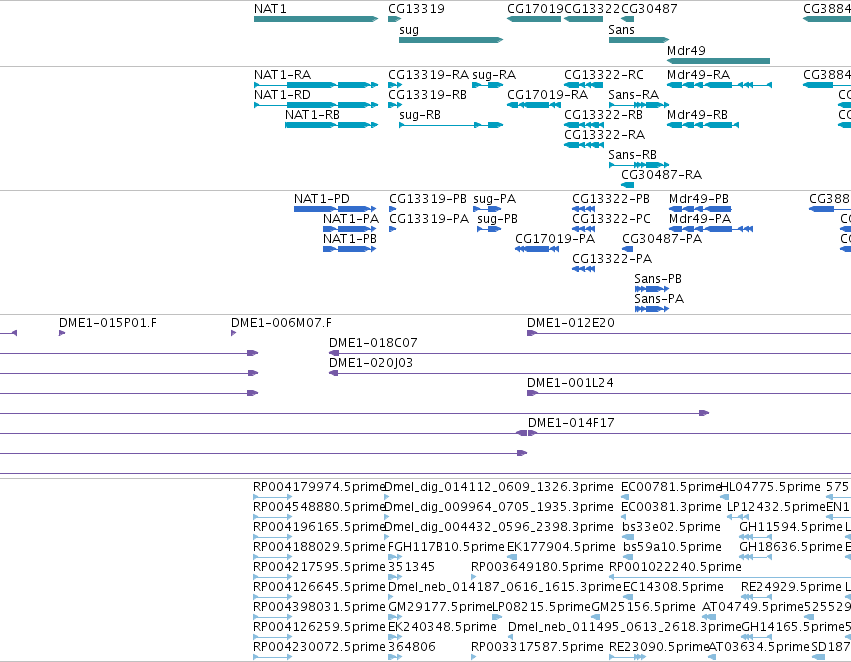Select the NAT1-PB protein feature

pos(350,249)
